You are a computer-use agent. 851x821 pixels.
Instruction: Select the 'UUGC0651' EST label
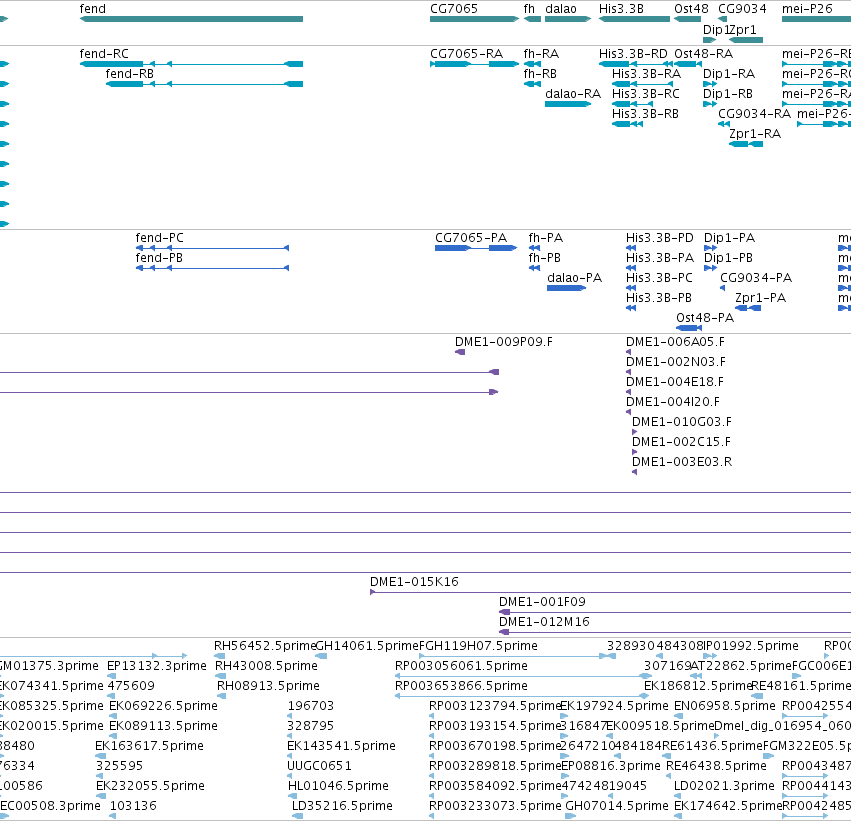(x=319, y=767)
